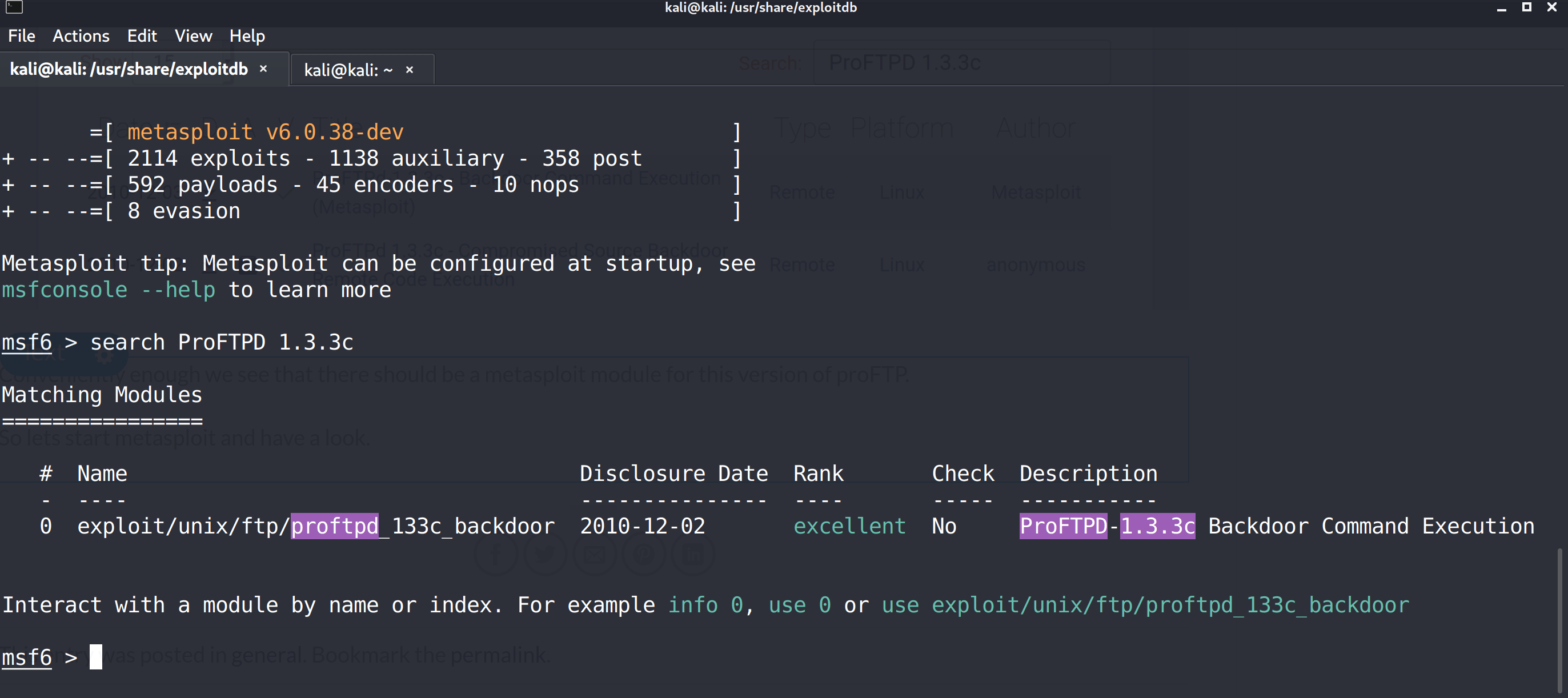1568x698 pixels.
Task: Open the File menu
Action: 21,36
